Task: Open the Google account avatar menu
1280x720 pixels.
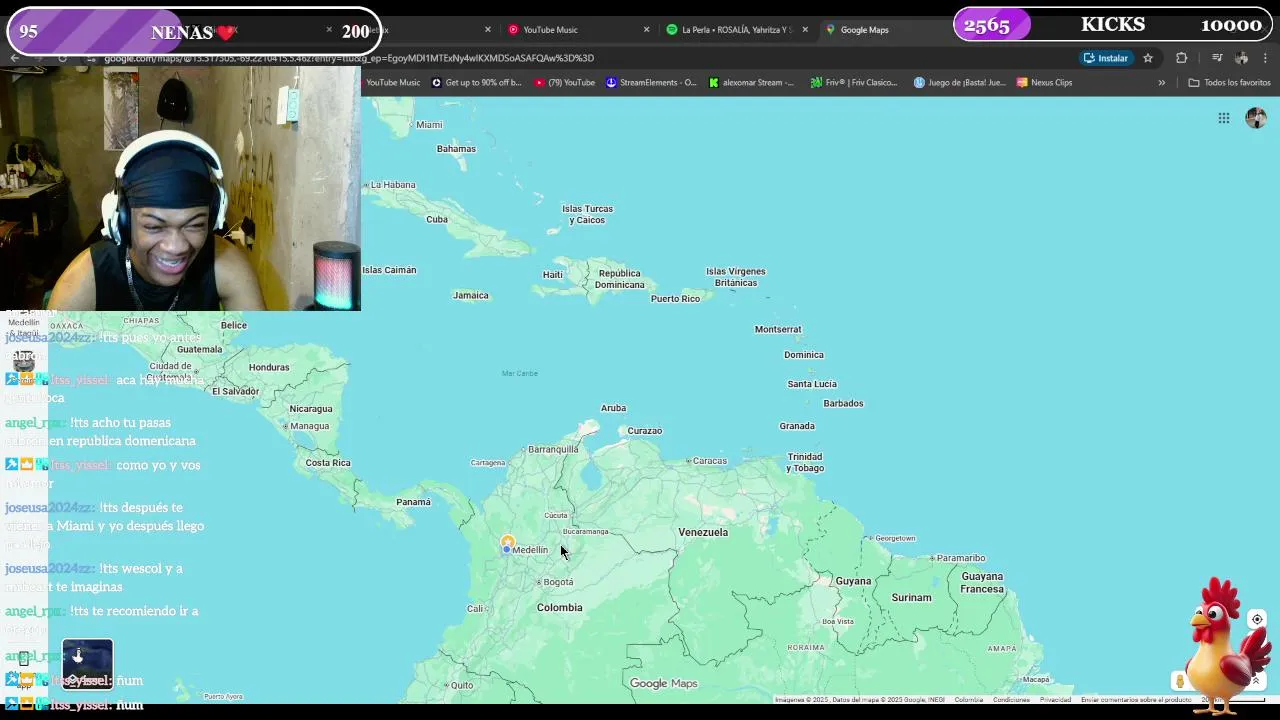Action: pos(1256,118)
